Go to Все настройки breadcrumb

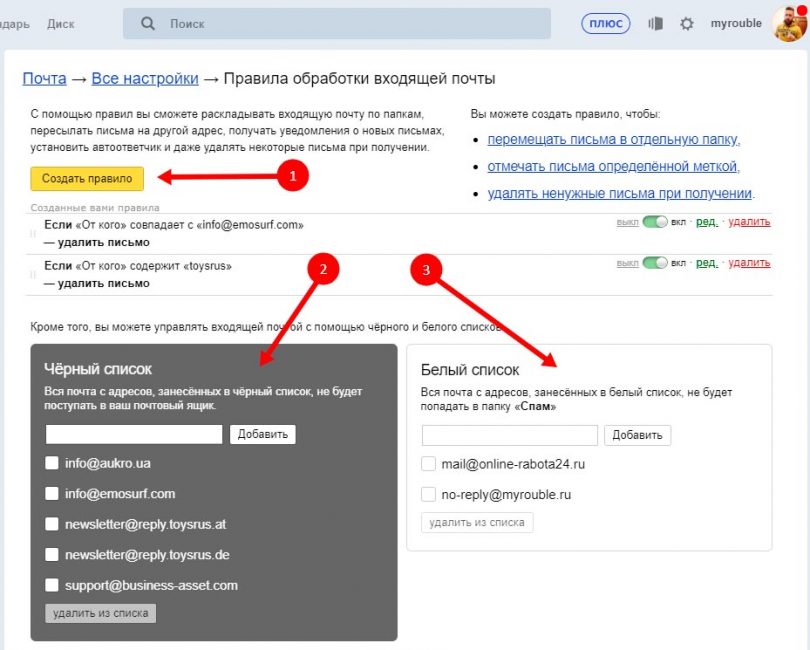click(144, 79)
